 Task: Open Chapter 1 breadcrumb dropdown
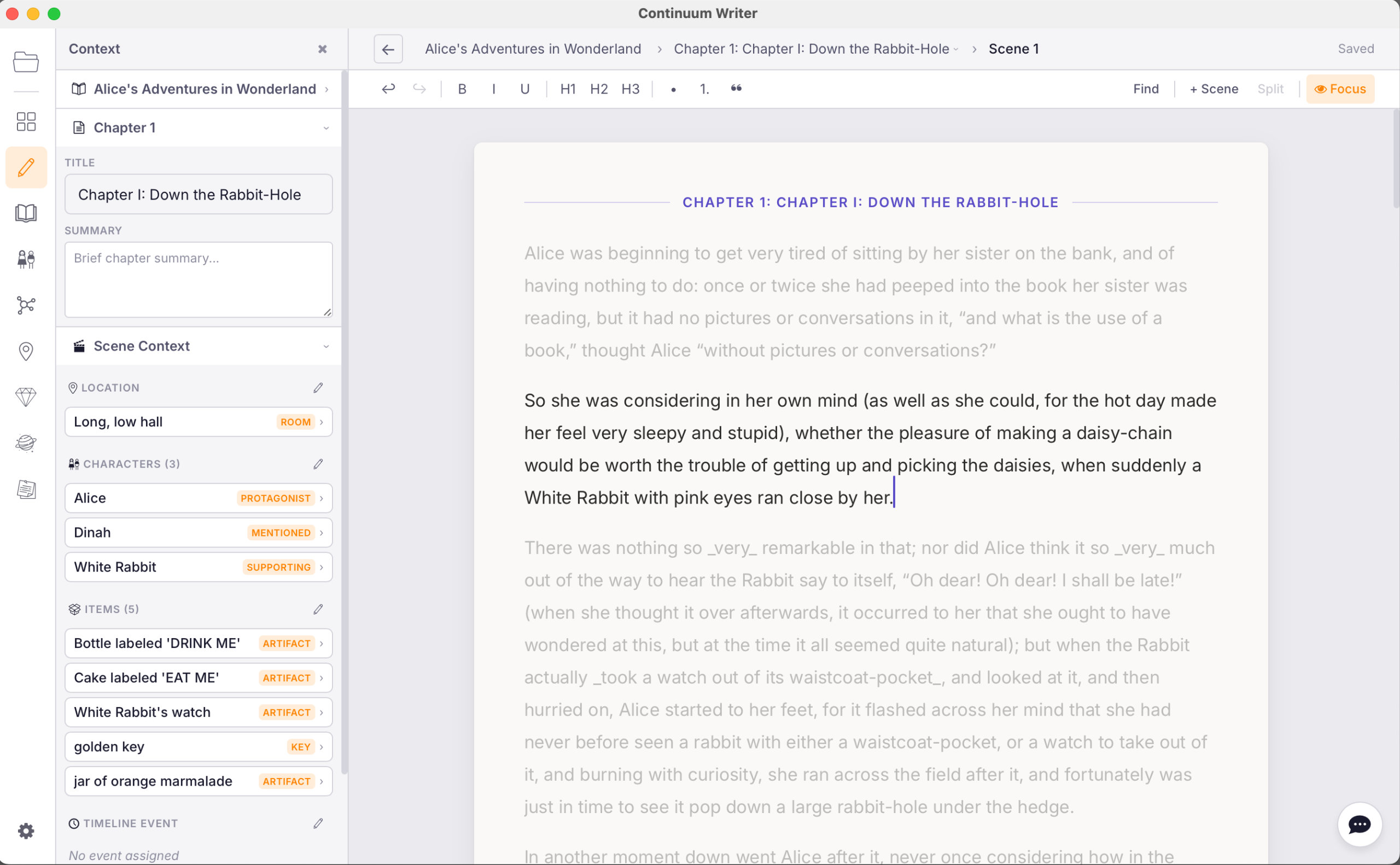[x=816, y=49]
